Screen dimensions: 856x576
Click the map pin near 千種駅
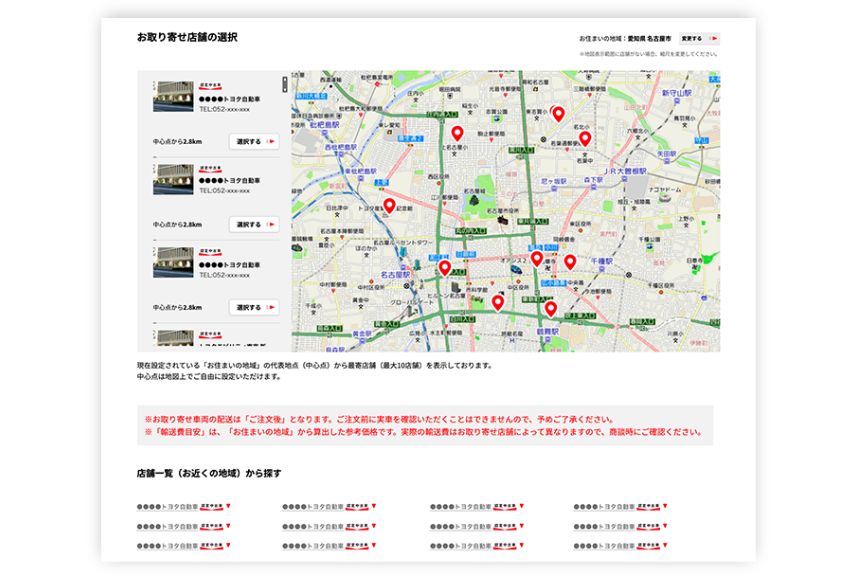(569, 260)
